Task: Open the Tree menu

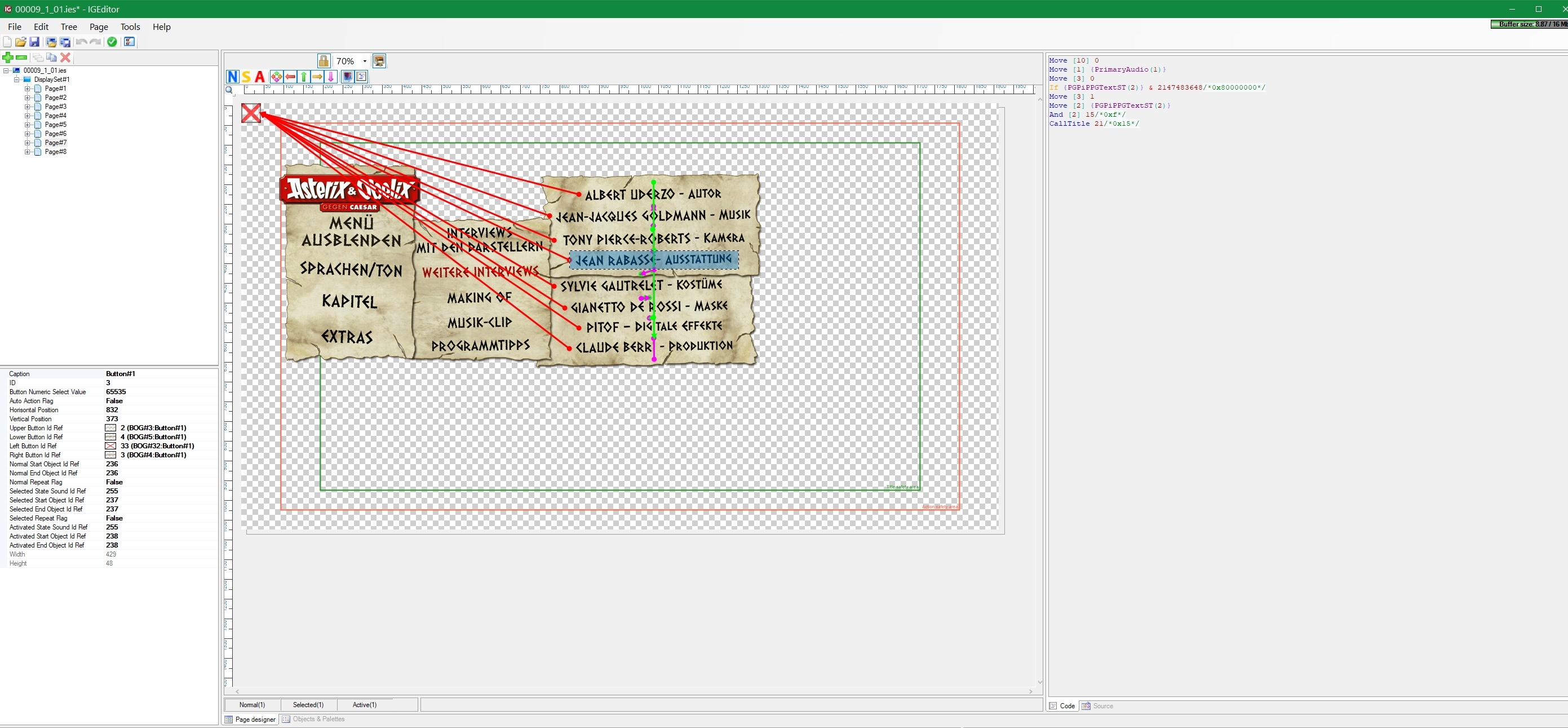Action: (69, 27)
